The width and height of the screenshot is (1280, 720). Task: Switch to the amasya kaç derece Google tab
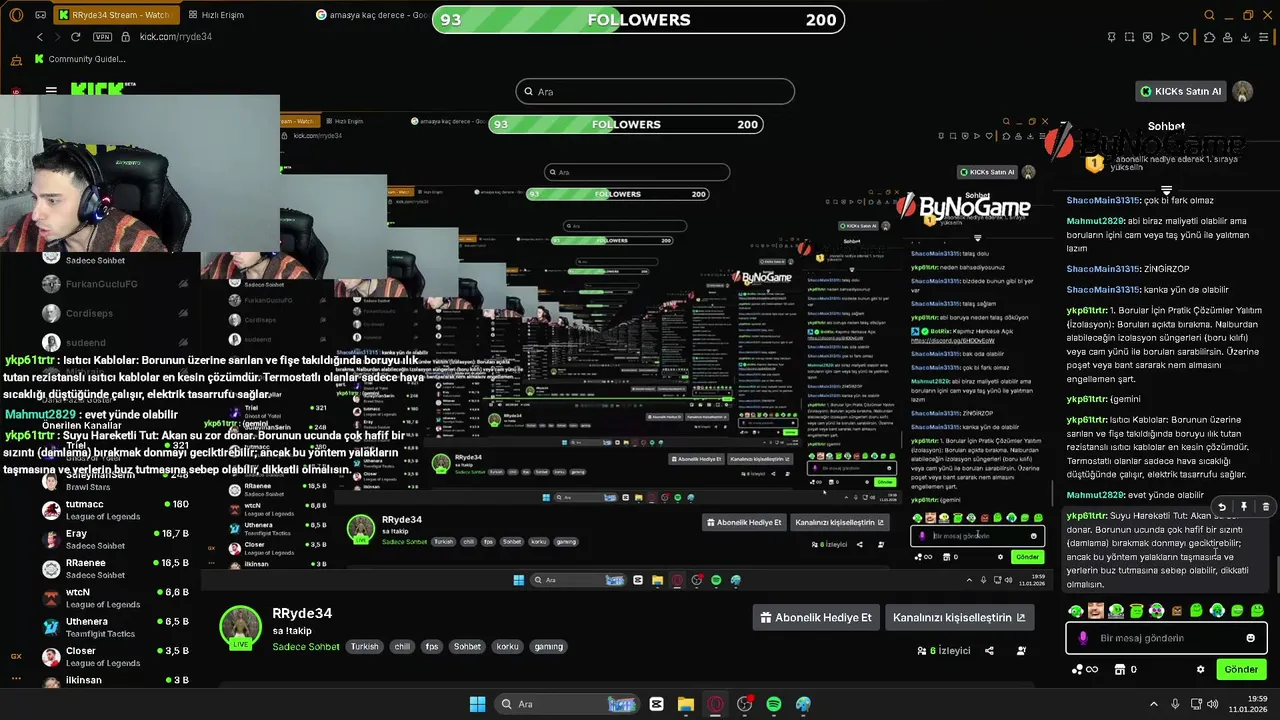[370, 15]
